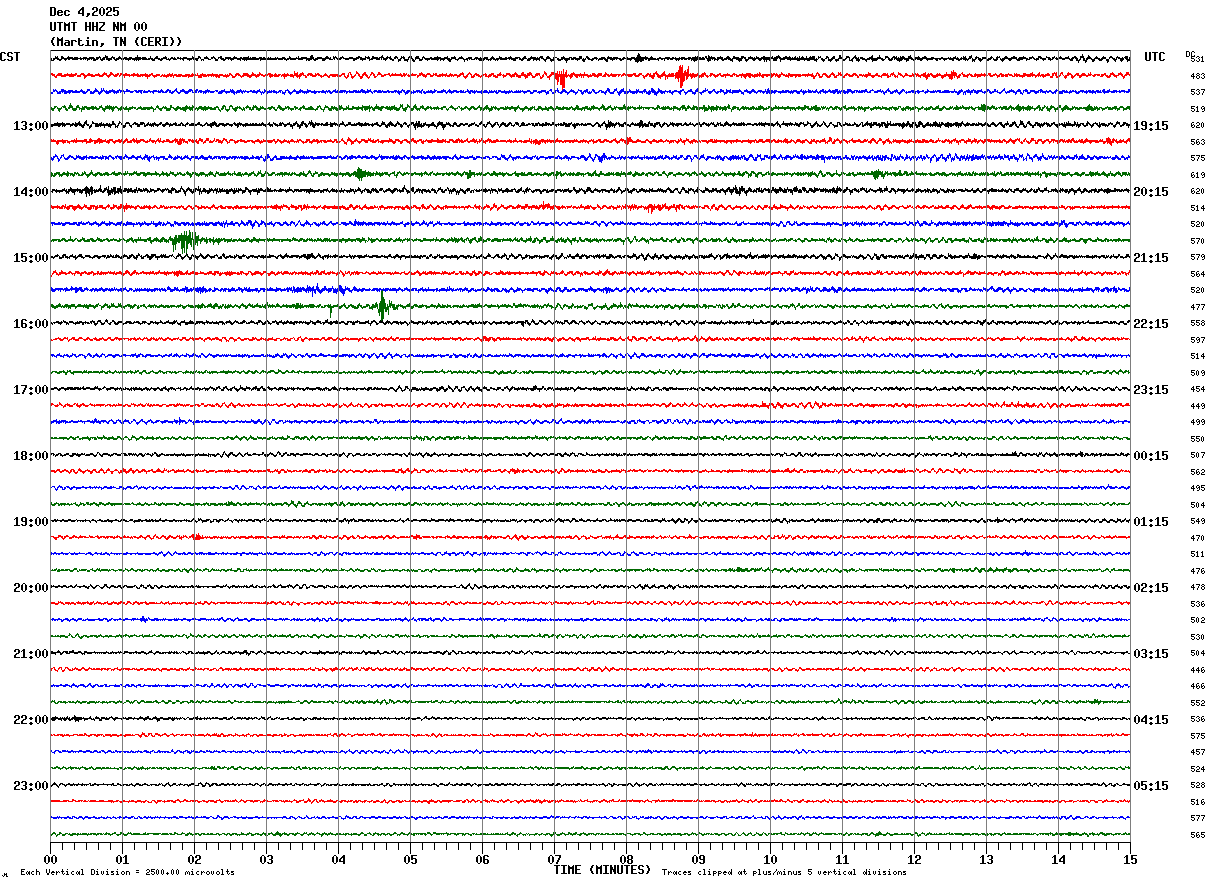Image resolution: width=1210 pixels, height=886 pixels.
Task: Click the traces clipped footnote text
Action: (784, 873)
